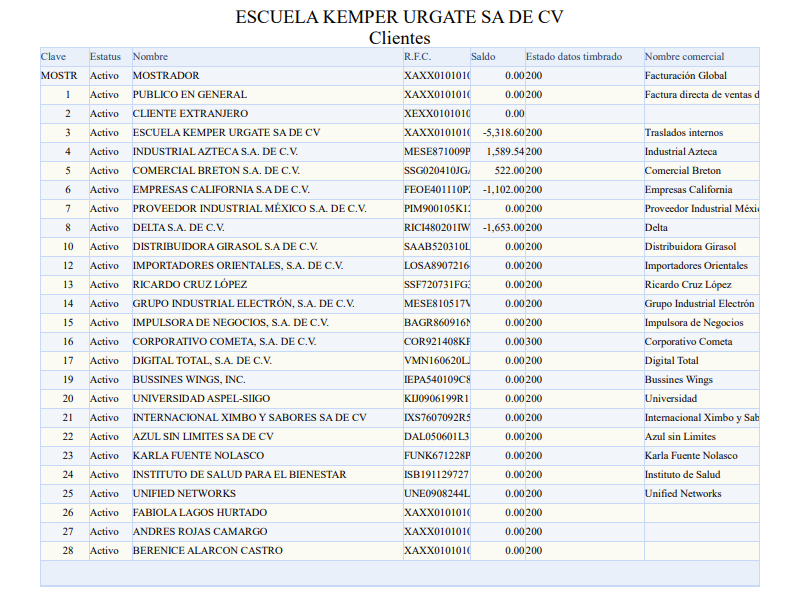
Task: Click the Facturación Global commercial name cell
Action: coord(685,76)
